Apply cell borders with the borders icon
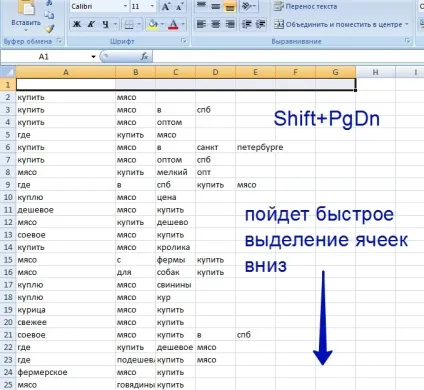The width and height of the screenshot is (424, 390). click(129, 24)
